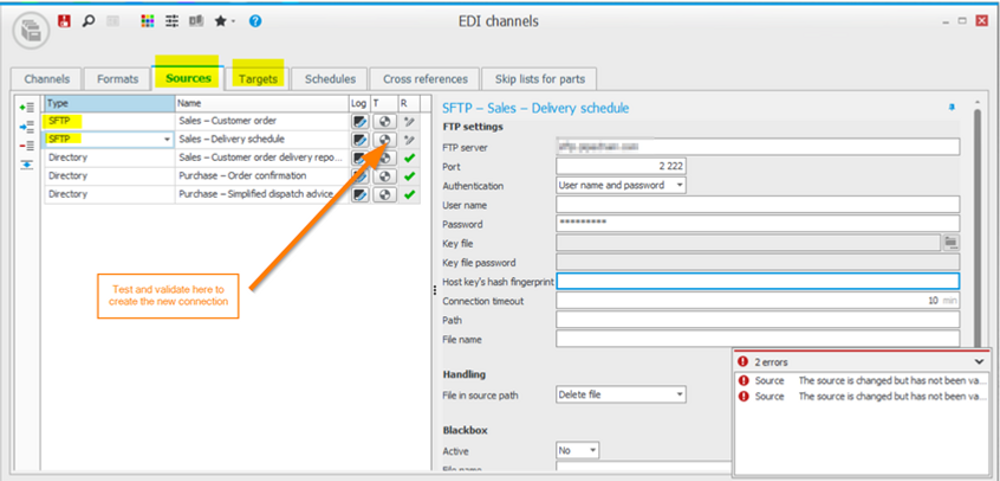Open the Schedules tab
Image resolution: width=1000 pixels, height=481 pixels.
click(x=330, y=79)
